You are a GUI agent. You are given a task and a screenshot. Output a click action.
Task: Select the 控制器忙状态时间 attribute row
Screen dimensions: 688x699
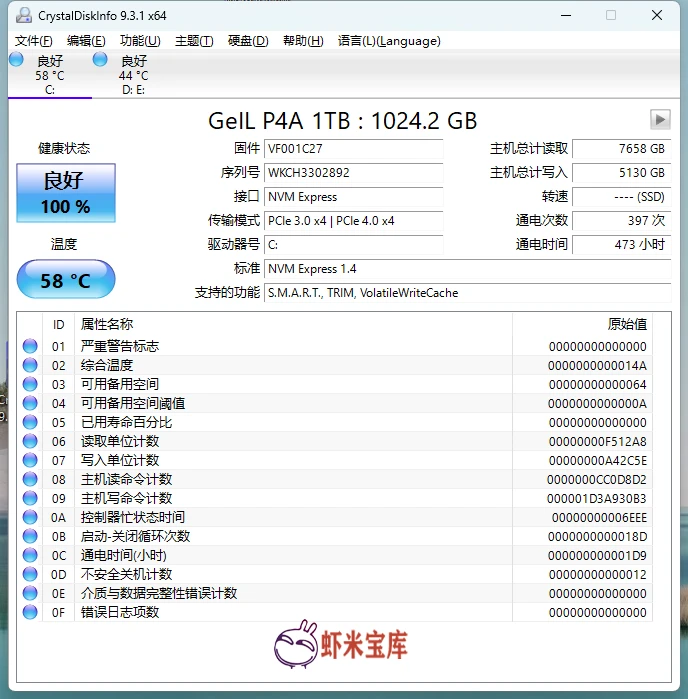pos(335,517)
